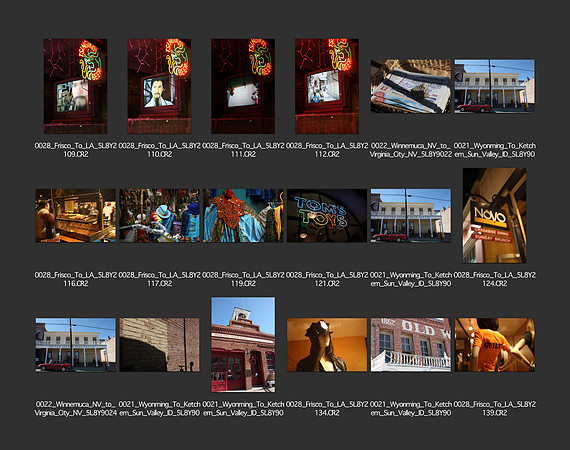Click label 0022_Winnemuca Virginia_City_NV_5L8Y9022

(x=411, y=150)
